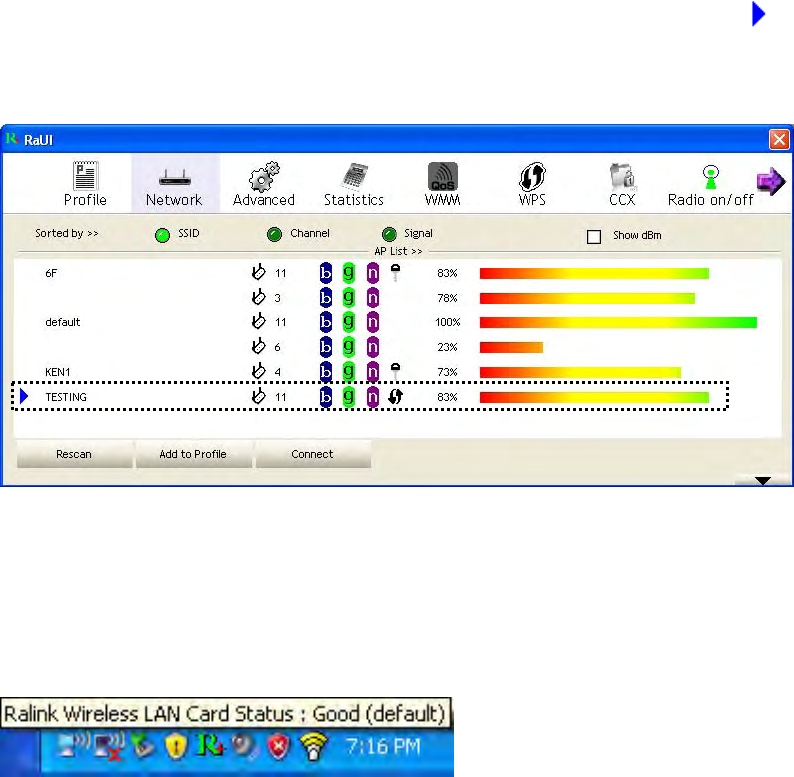The width and height of the screenshot is (794, 777).
Task: Toggle Radio on/off antenna icon
Action: (711, 177)
